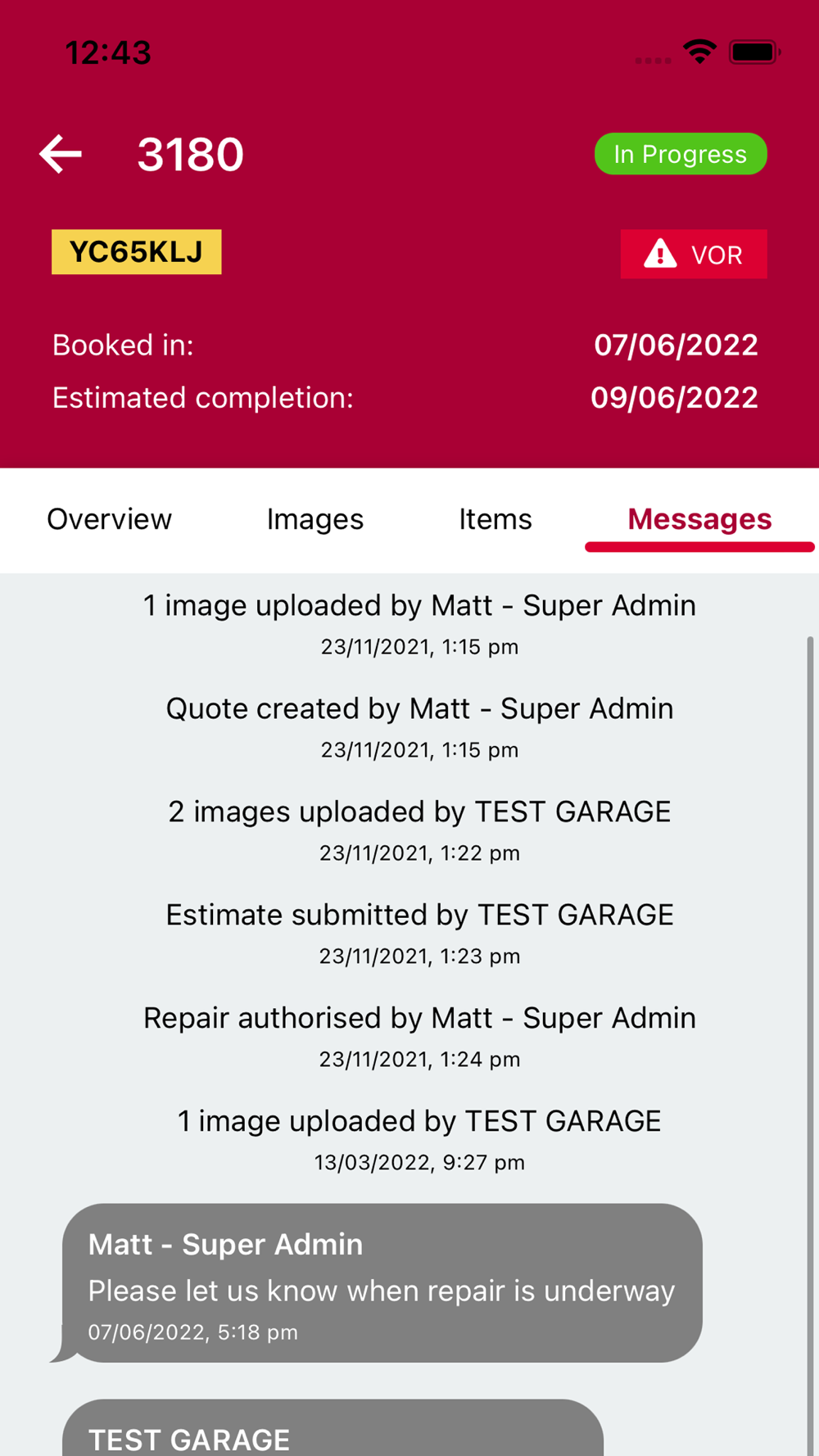Tap the YC65KLJ registration plate

tap(136, 252)
